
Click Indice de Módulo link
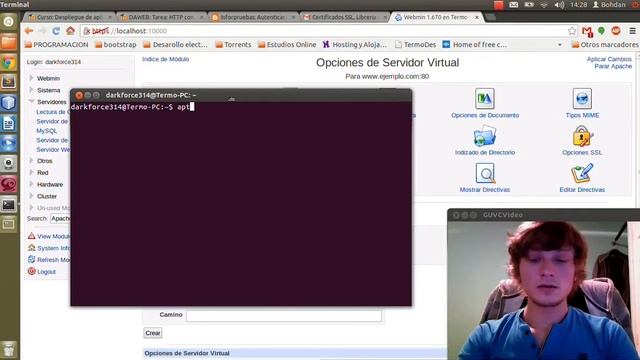click(165, 59)
